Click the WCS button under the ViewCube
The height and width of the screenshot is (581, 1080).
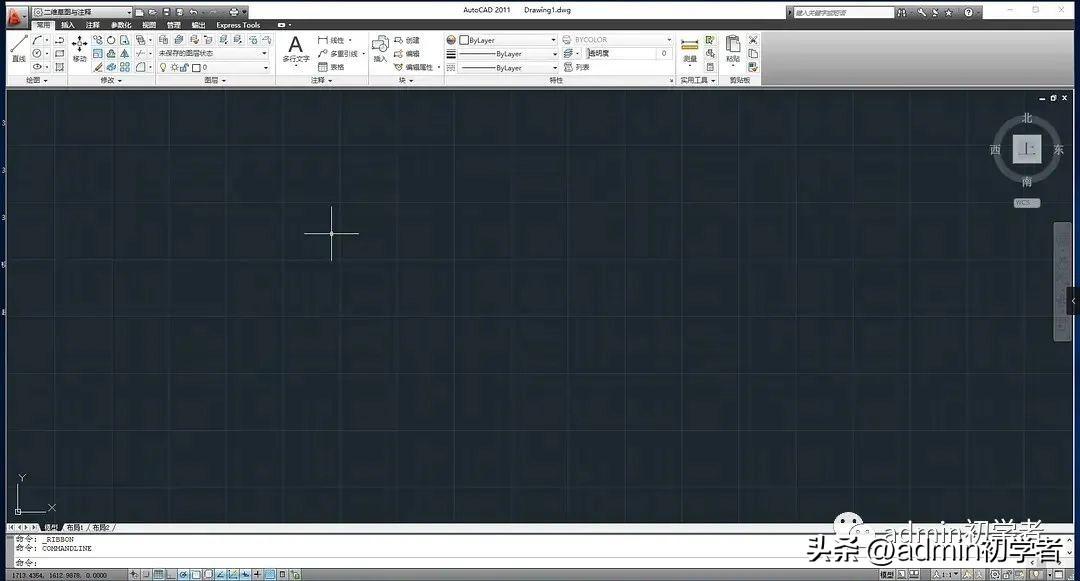click(1026, 203)
